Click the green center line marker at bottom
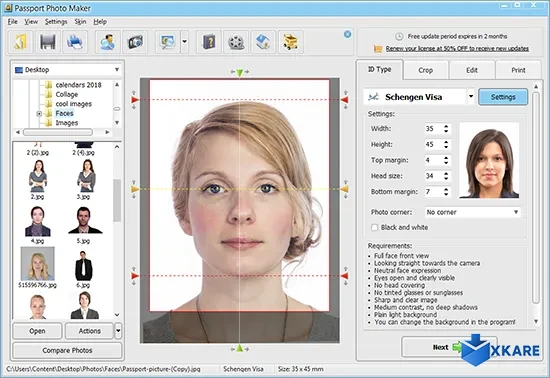This screenshot has height=378, width=550. (240, 348)
